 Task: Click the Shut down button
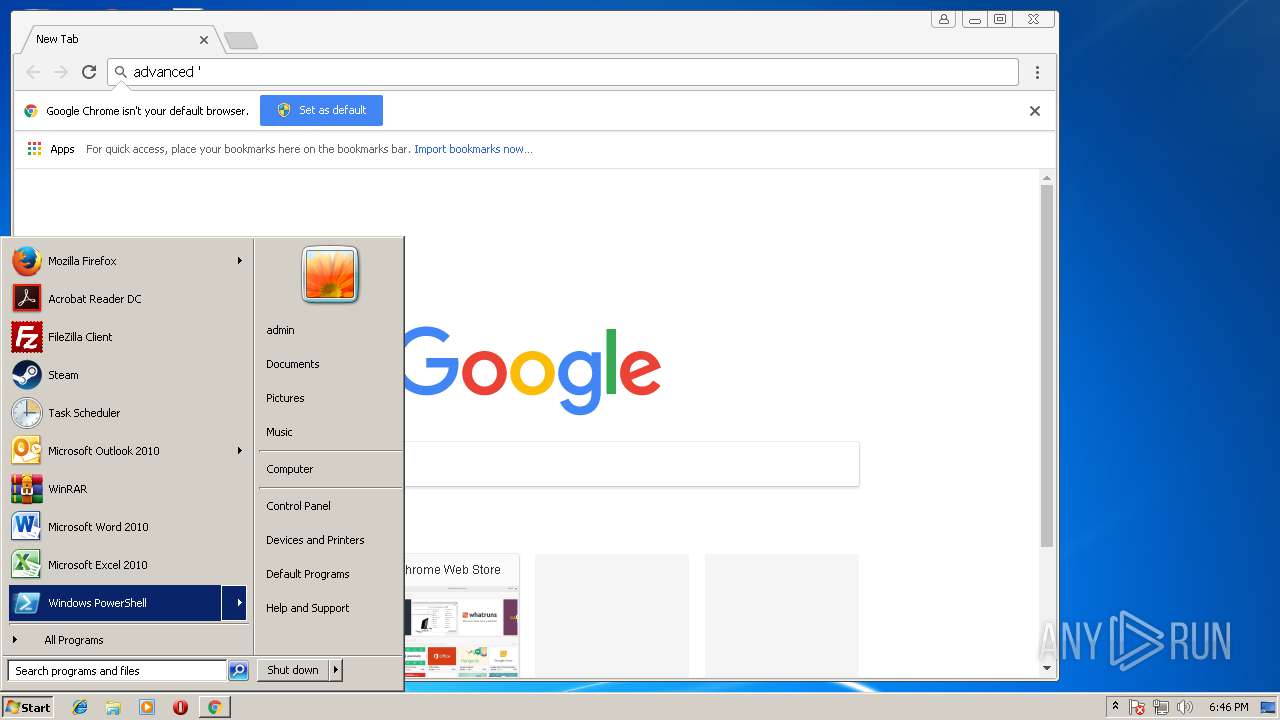click(x=293, y=670)
